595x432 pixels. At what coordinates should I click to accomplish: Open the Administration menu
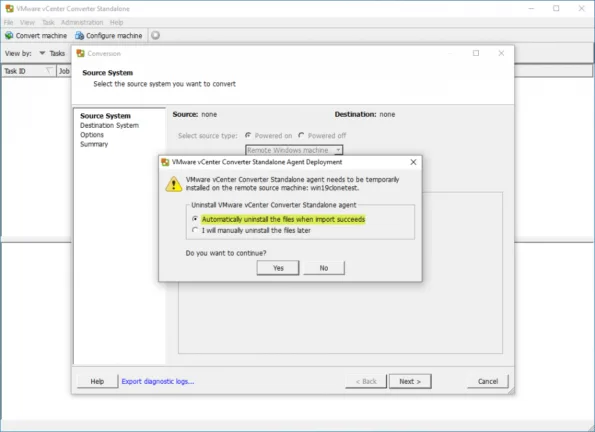click(x=82, y=22)
